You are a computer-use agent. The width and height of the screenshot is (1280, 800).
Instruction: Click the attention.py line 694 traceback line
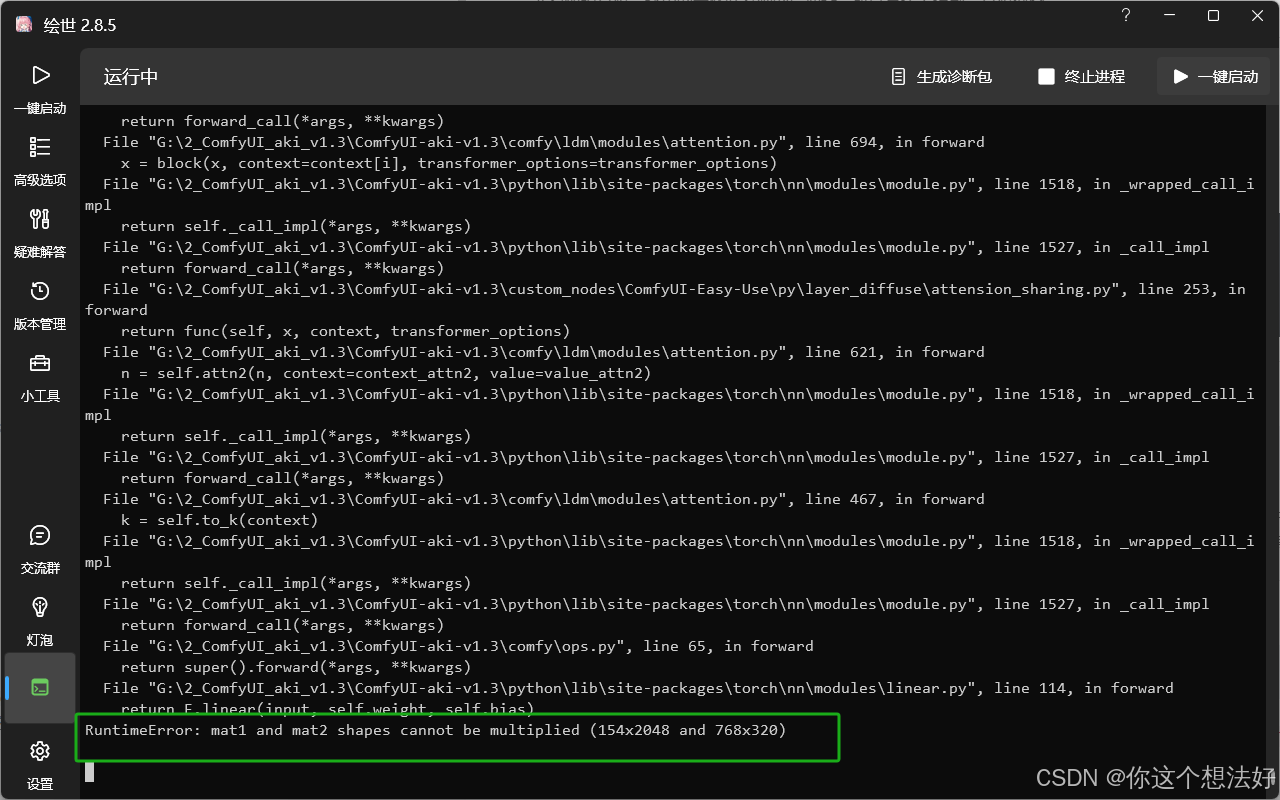tap(544, 142)
